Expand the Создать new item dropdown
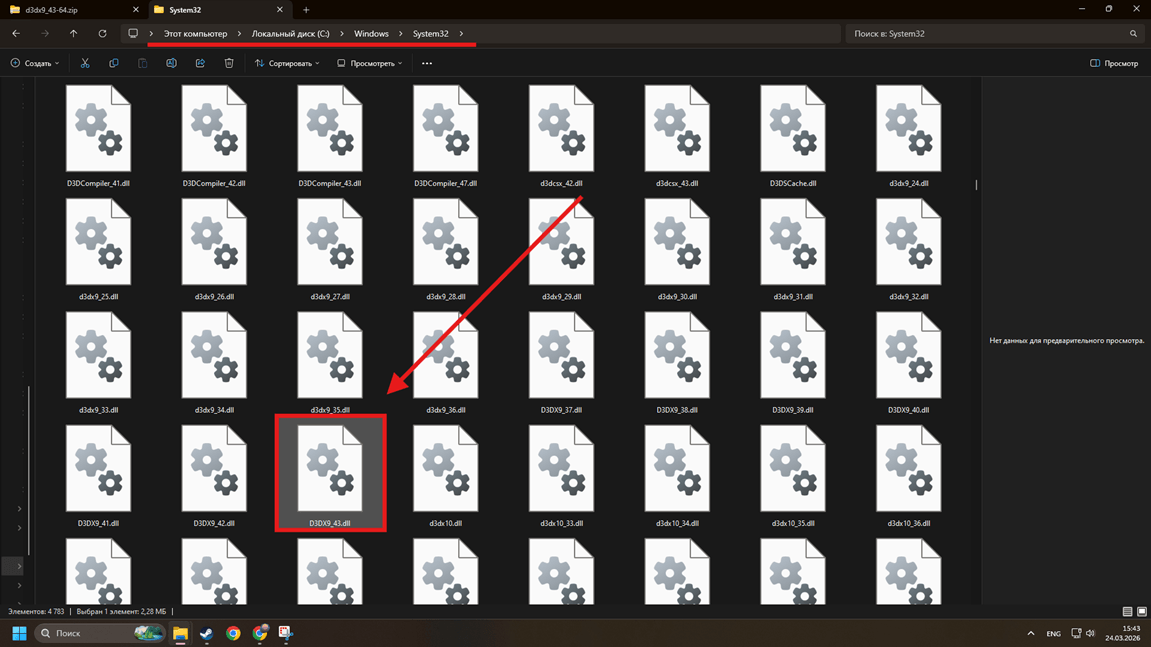Viewport: 1151px width, 647px height. (x=35, y=63)
